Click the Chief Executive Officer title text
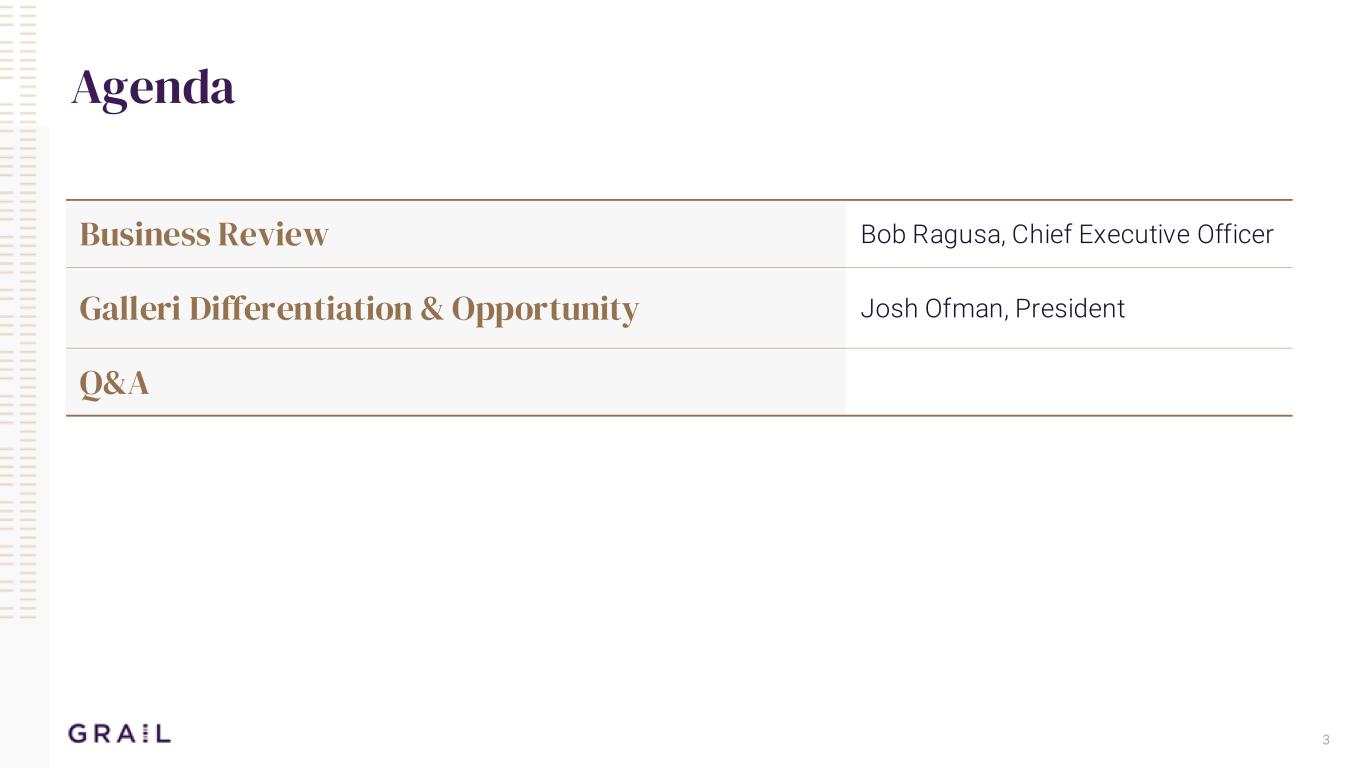 pyautogui.click(x=1142, y=235)
